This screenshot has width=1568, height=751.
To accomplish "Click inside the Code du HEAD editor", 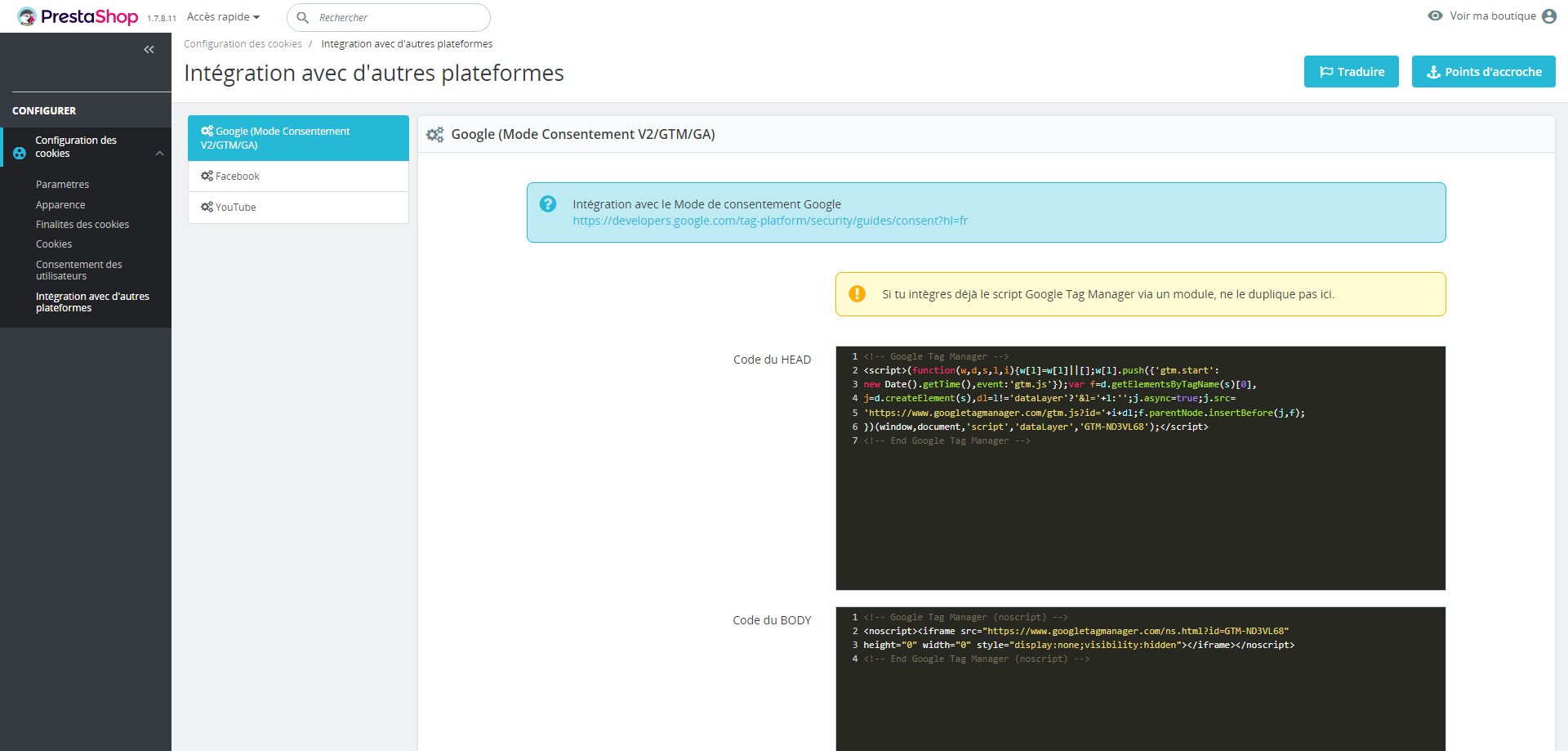I will (x=1141, y=468).
